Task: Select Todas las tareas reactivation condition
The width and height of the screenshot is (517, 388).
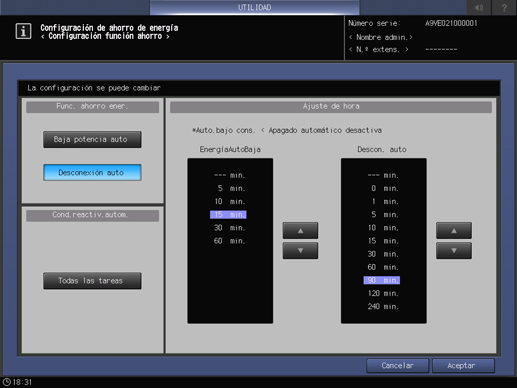Action: click(x=92, y=281)
